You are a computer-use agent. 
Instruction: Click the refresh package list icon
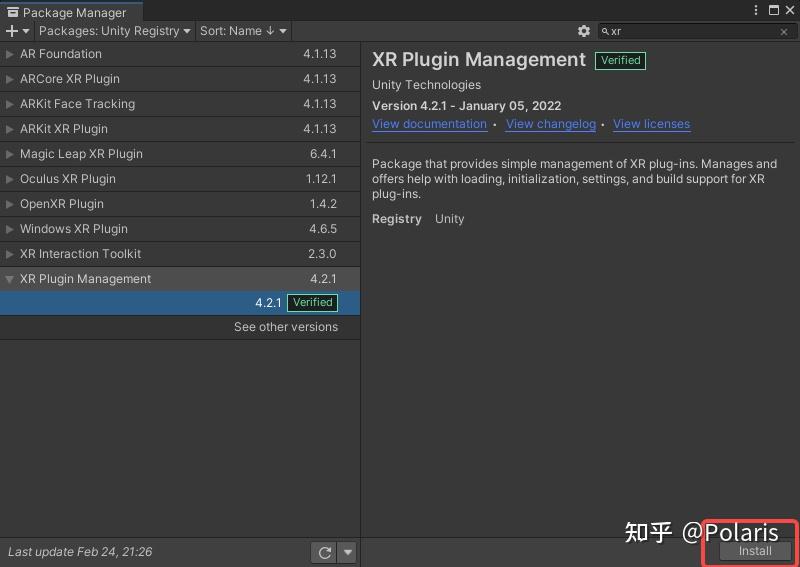[x=324, y=552]
